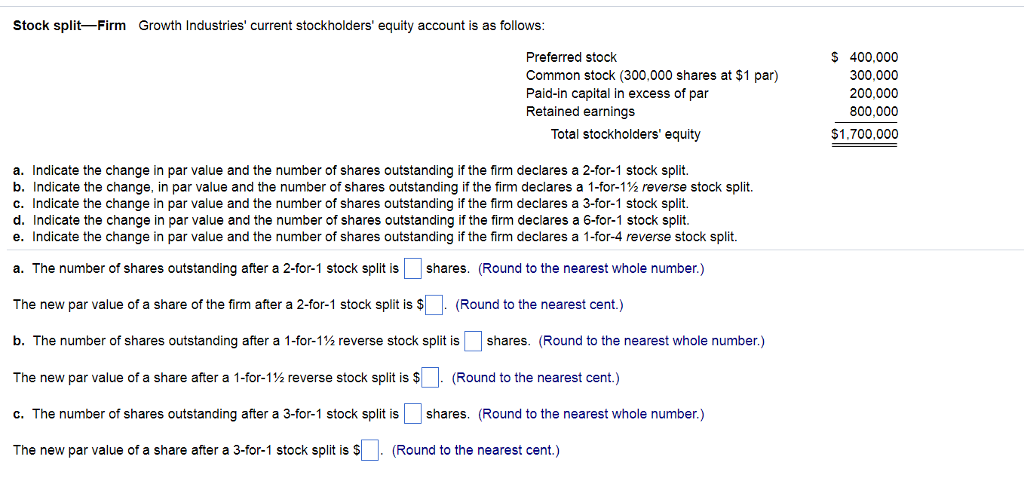Click the 2-for-1 split shares outstanding input box

(412, 268)
